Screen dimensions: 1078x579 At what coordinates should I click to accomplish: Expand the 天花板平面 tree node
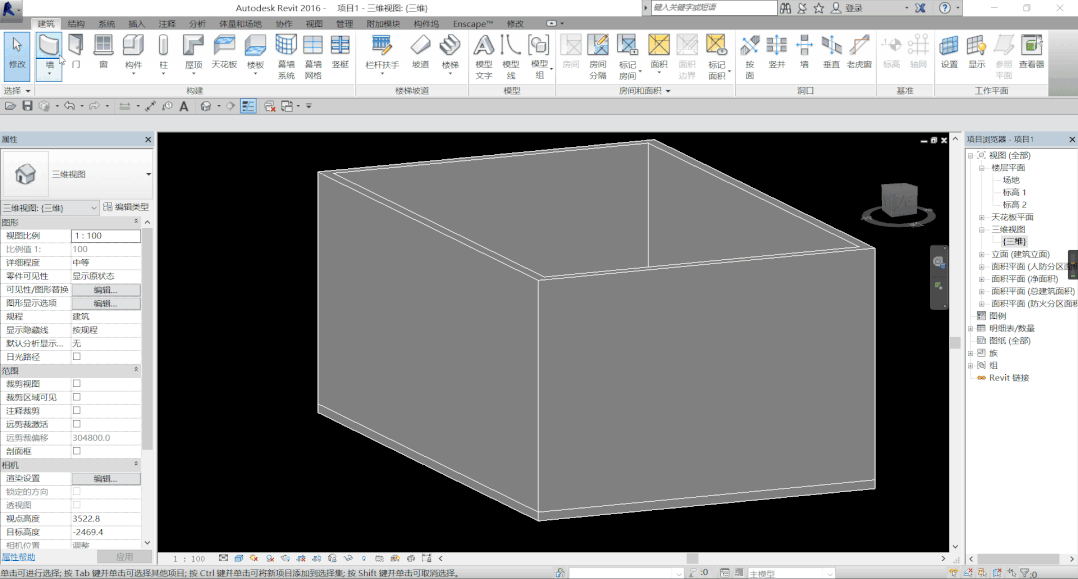981,217
